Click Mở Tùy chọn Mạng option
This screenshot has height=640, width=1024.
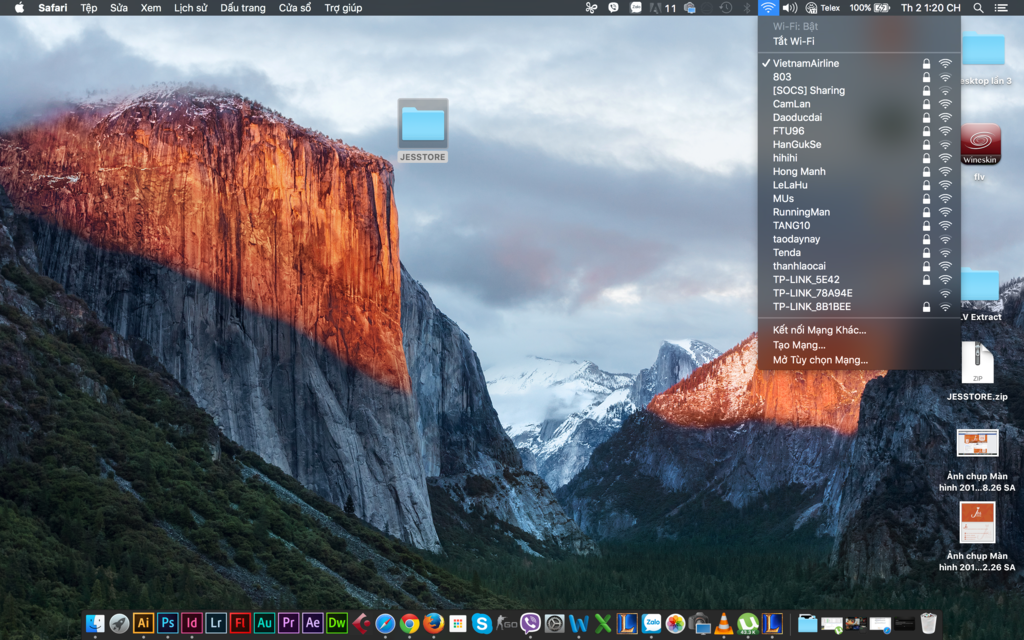[x=820, y=360]
